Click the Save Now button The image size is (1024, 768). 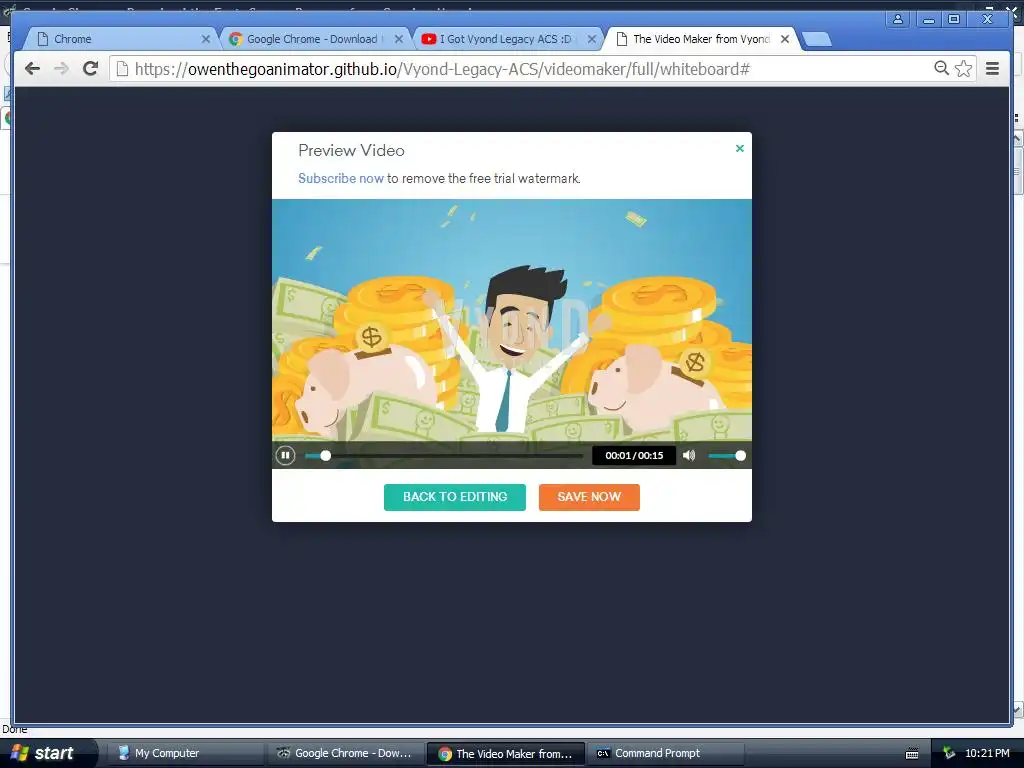coord(589,497)
